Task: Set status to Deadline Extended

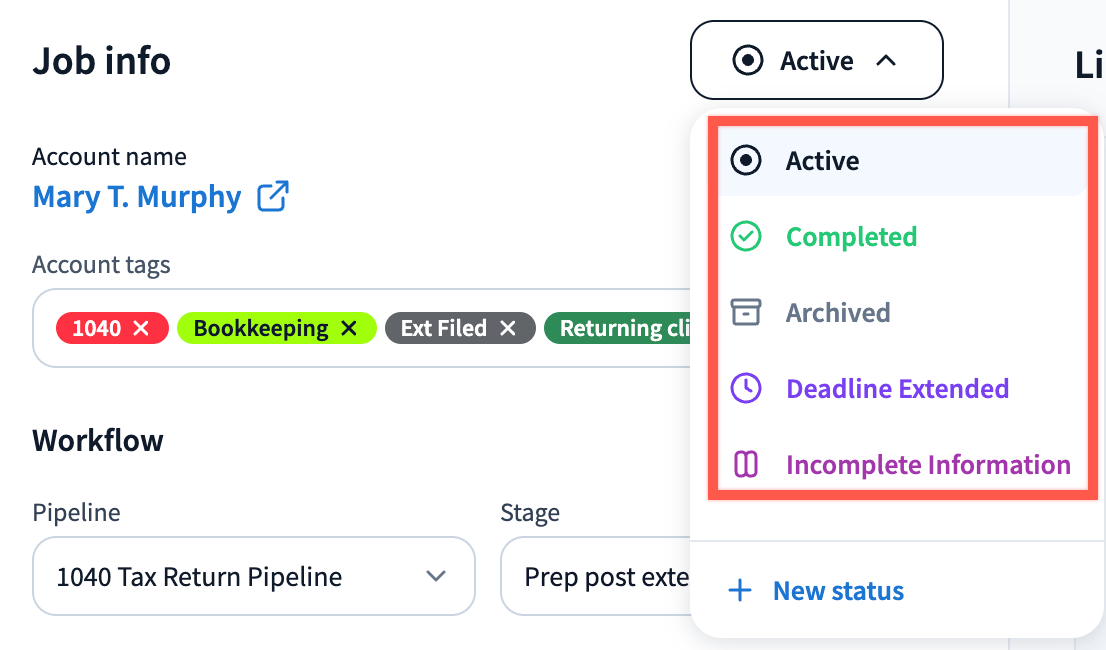Action: (897, 389)
